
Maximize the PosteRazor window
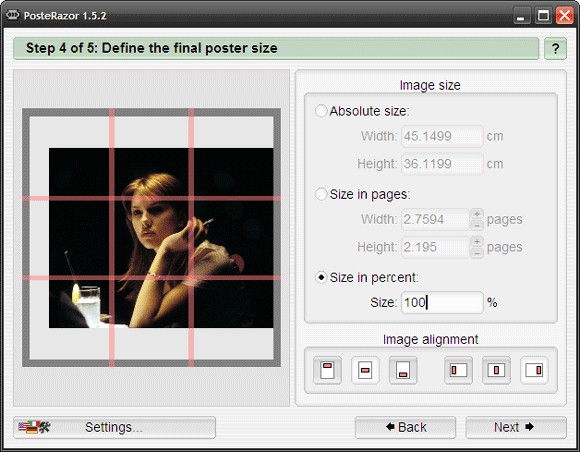[x=543, y=16]
